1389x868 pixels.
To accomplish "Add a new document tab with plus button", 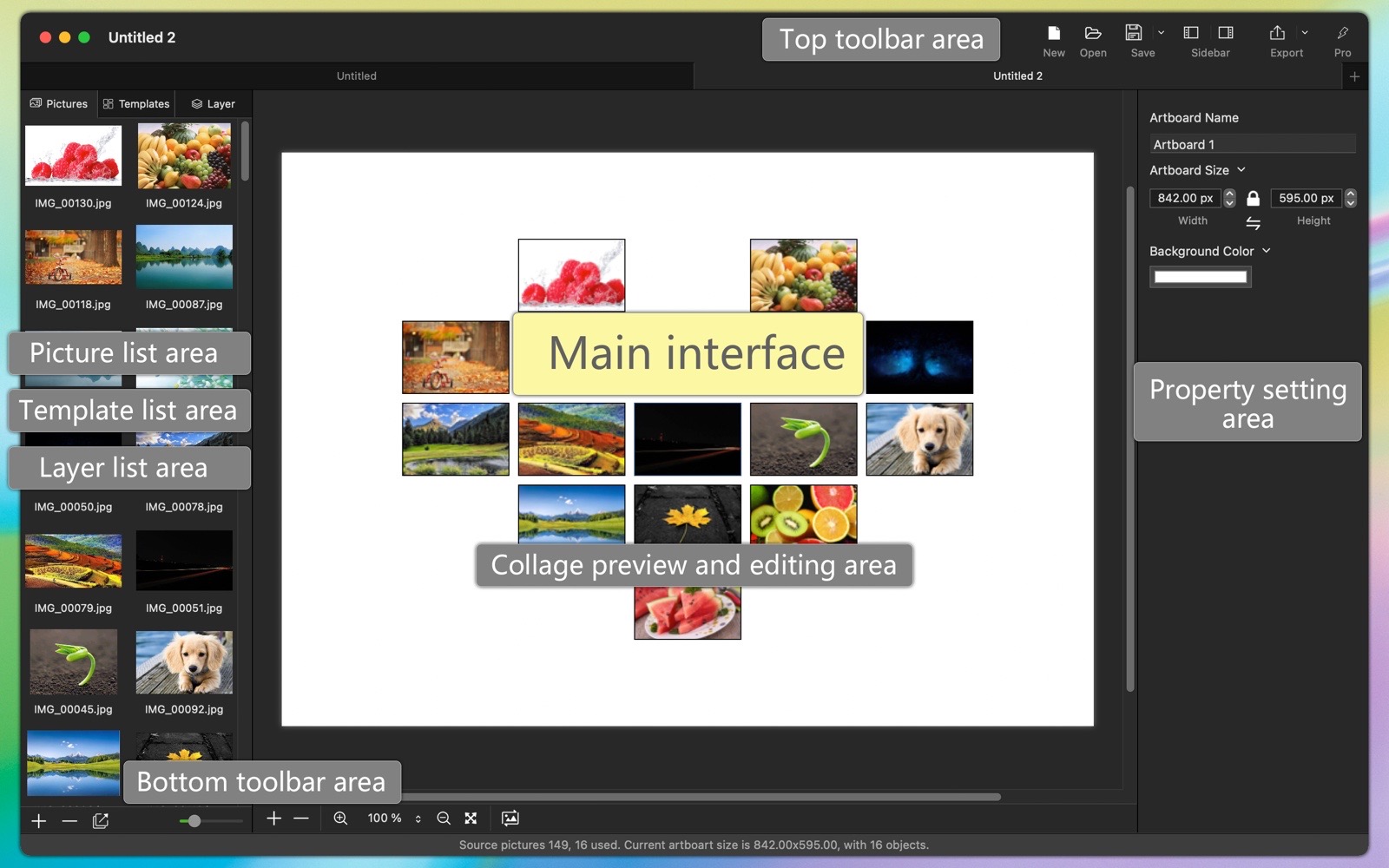I will coord(1353,76).
